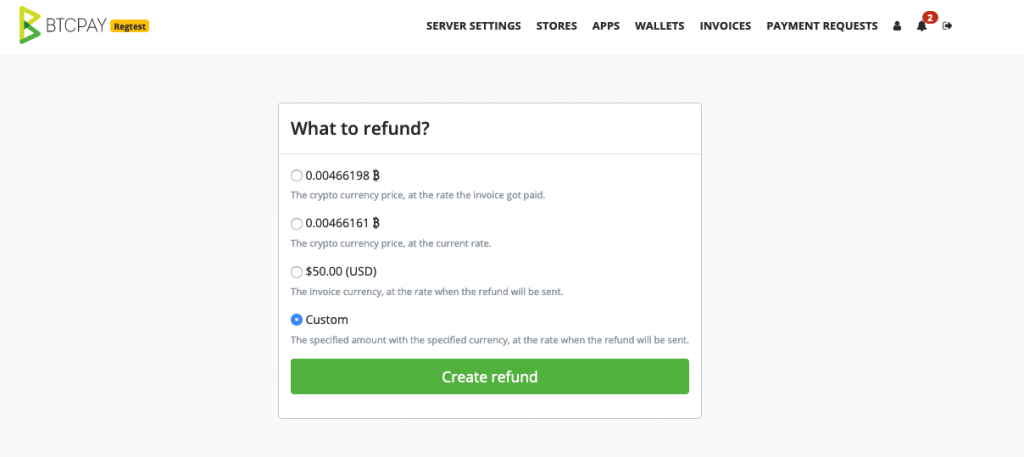Click the Custom option label text
This screenshot has width=1024, height=457.
point(327,320)
